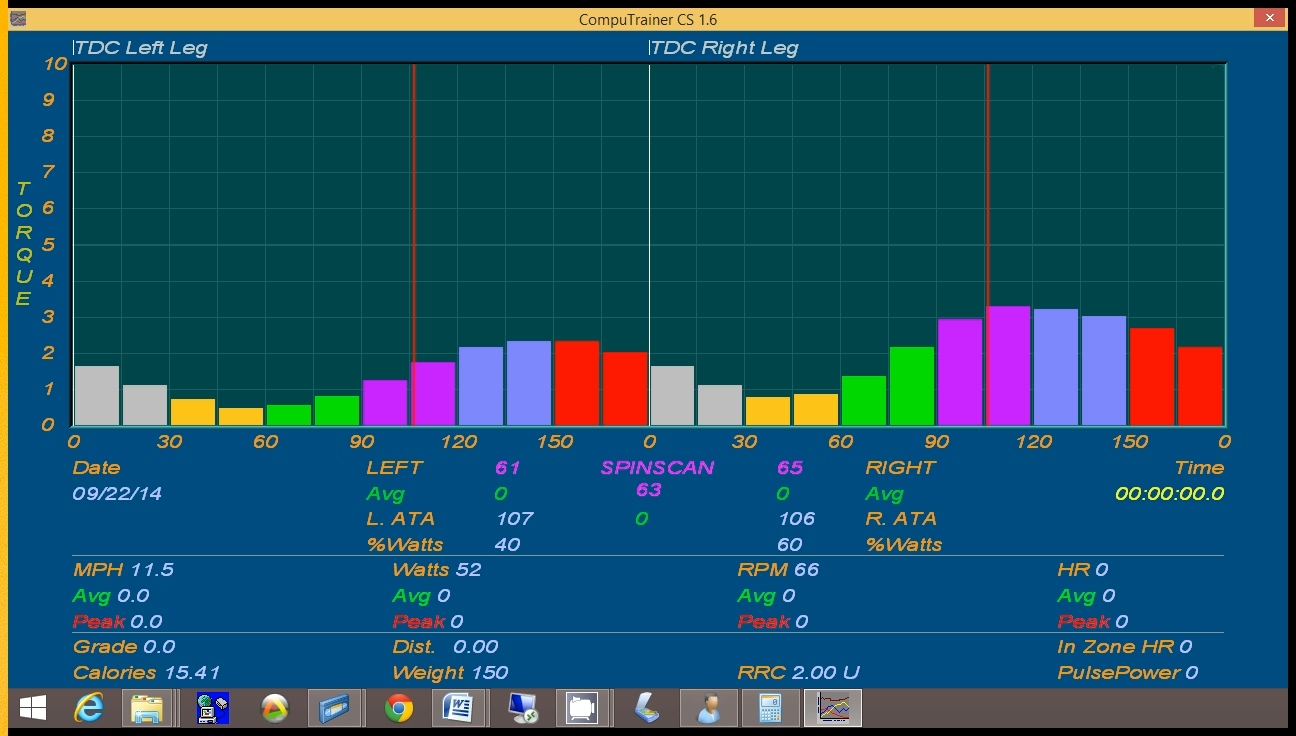Click the left %Watts value 40
The image size is (1296, 736).
click(508, 545)
